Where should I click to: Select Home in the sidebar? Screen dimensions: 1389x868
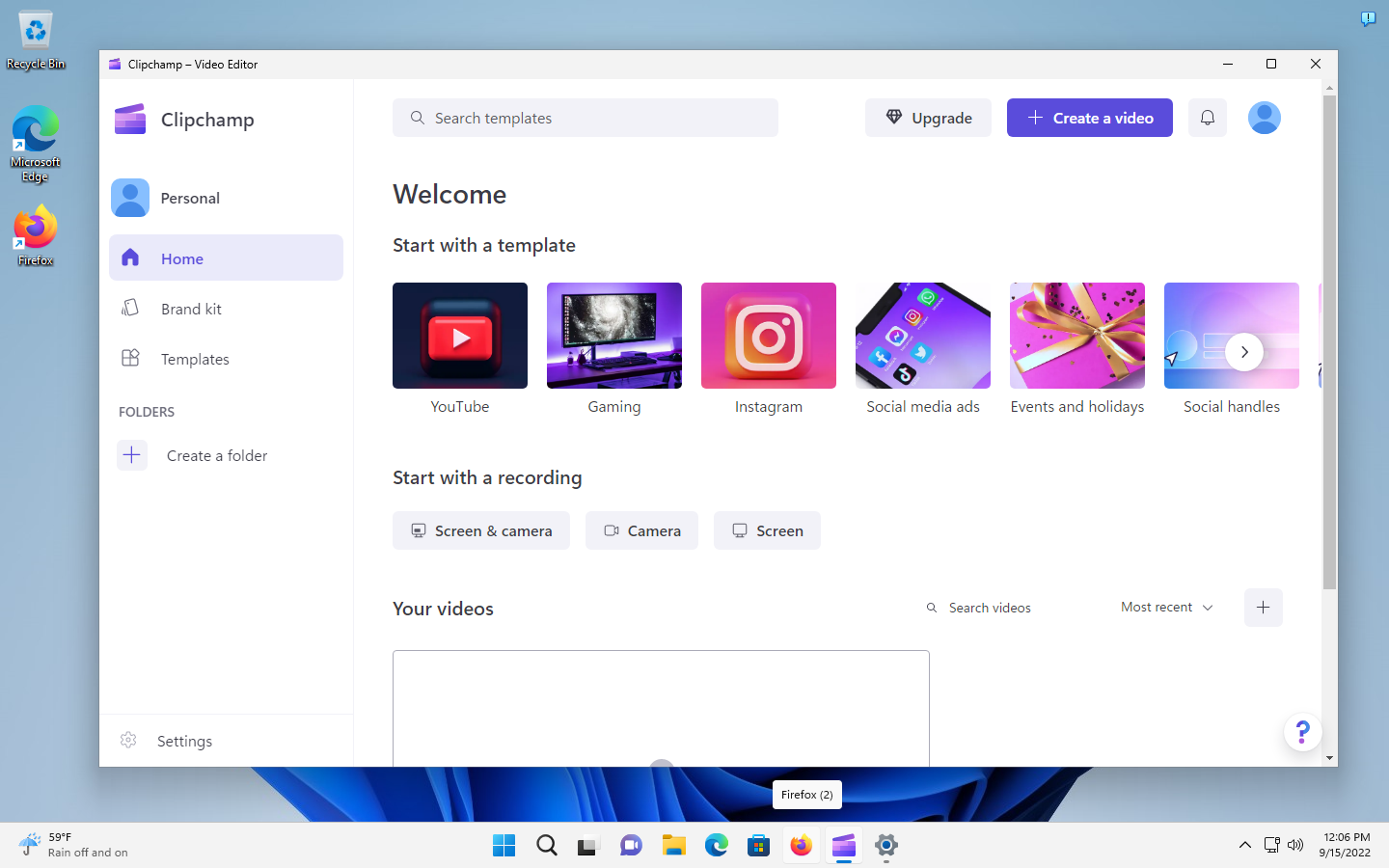(181, 258)
